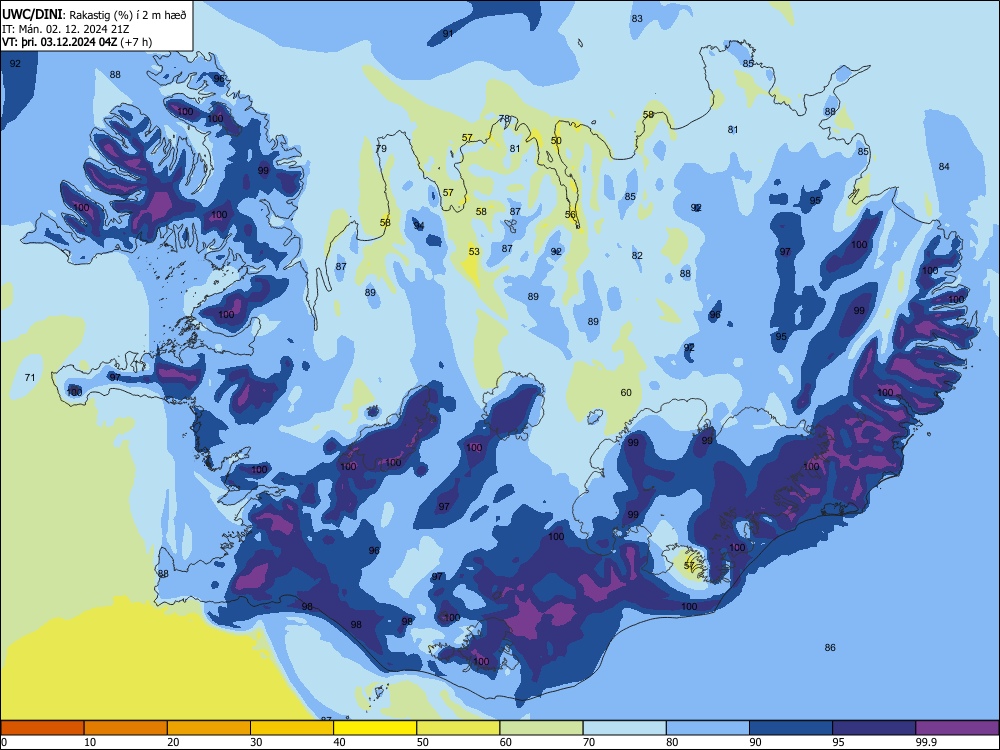The height and width of the screenshot is (750, 1000).
Task: Click the dark orange 0–10 legend swatch
Action: 43,728
